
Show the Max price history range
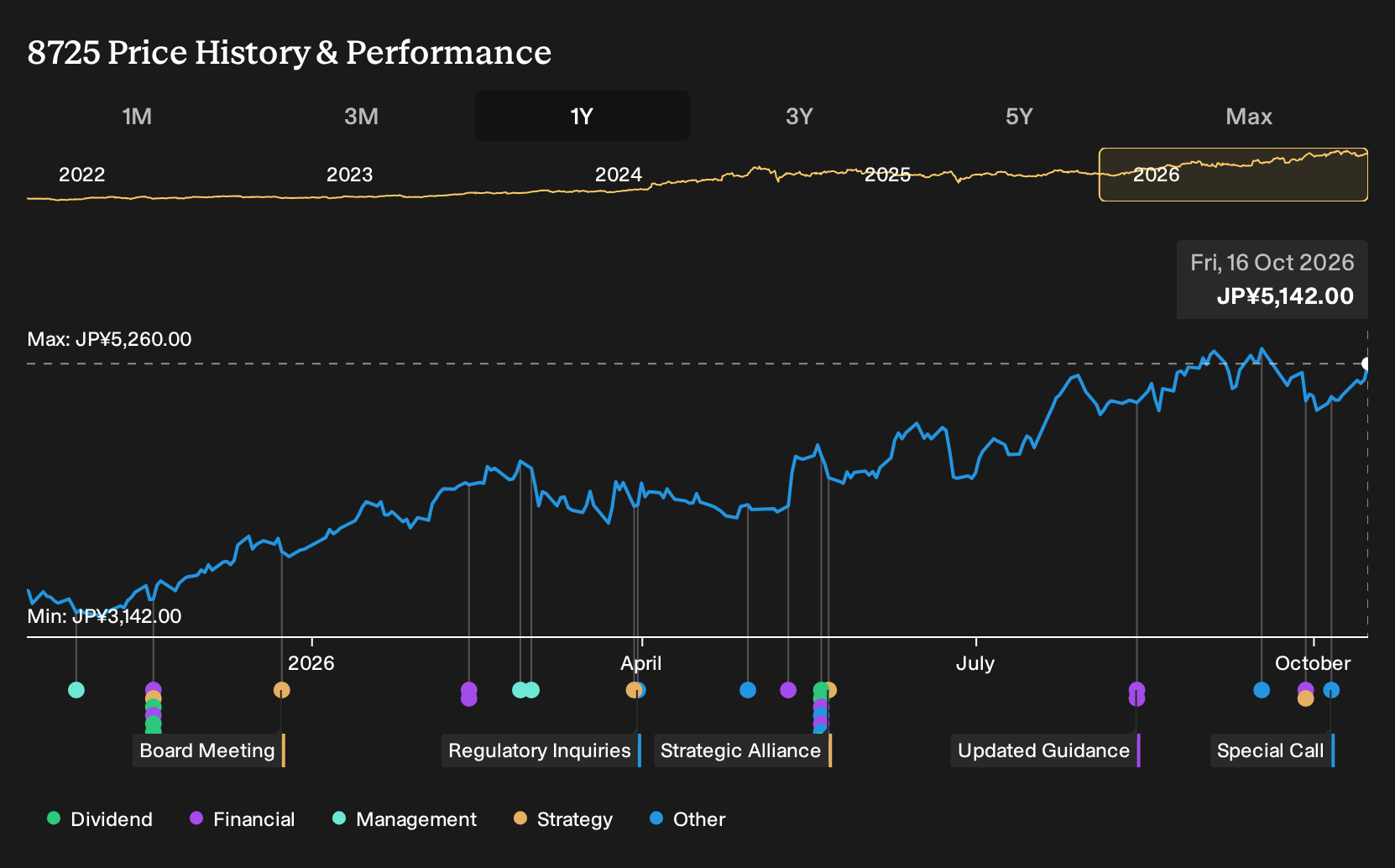(x=1249, y=116)
